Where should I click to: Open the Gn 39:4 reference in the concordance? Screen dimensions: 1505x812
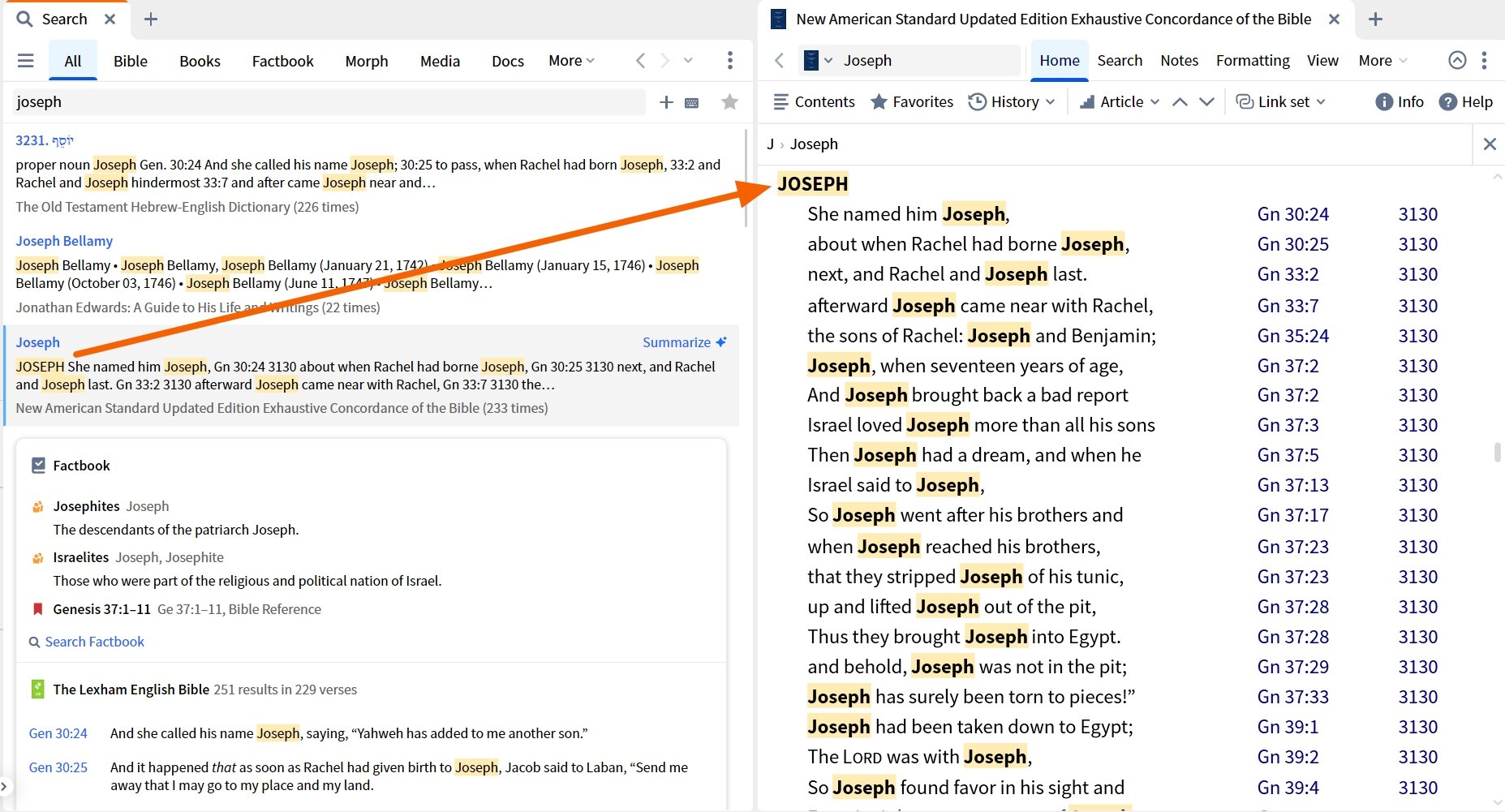1288,788
